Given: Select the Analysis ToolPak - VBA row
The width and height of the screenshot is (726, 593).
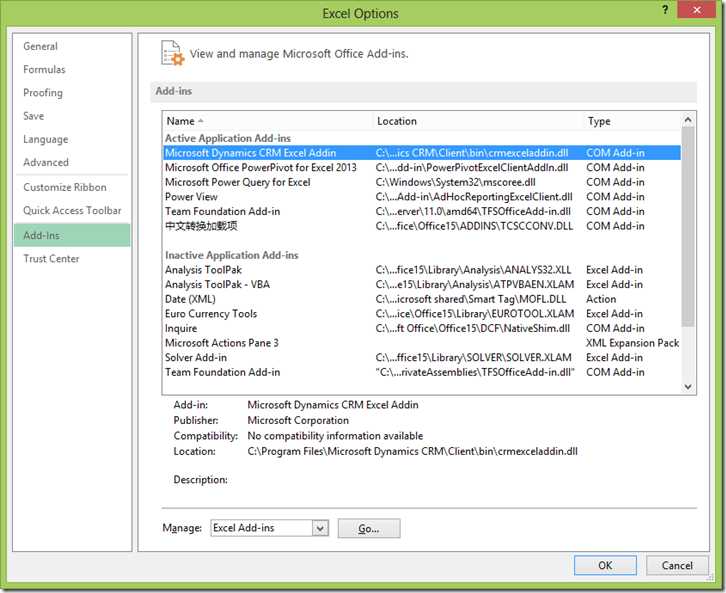Looking at the screenshot, I should [422, 284].
